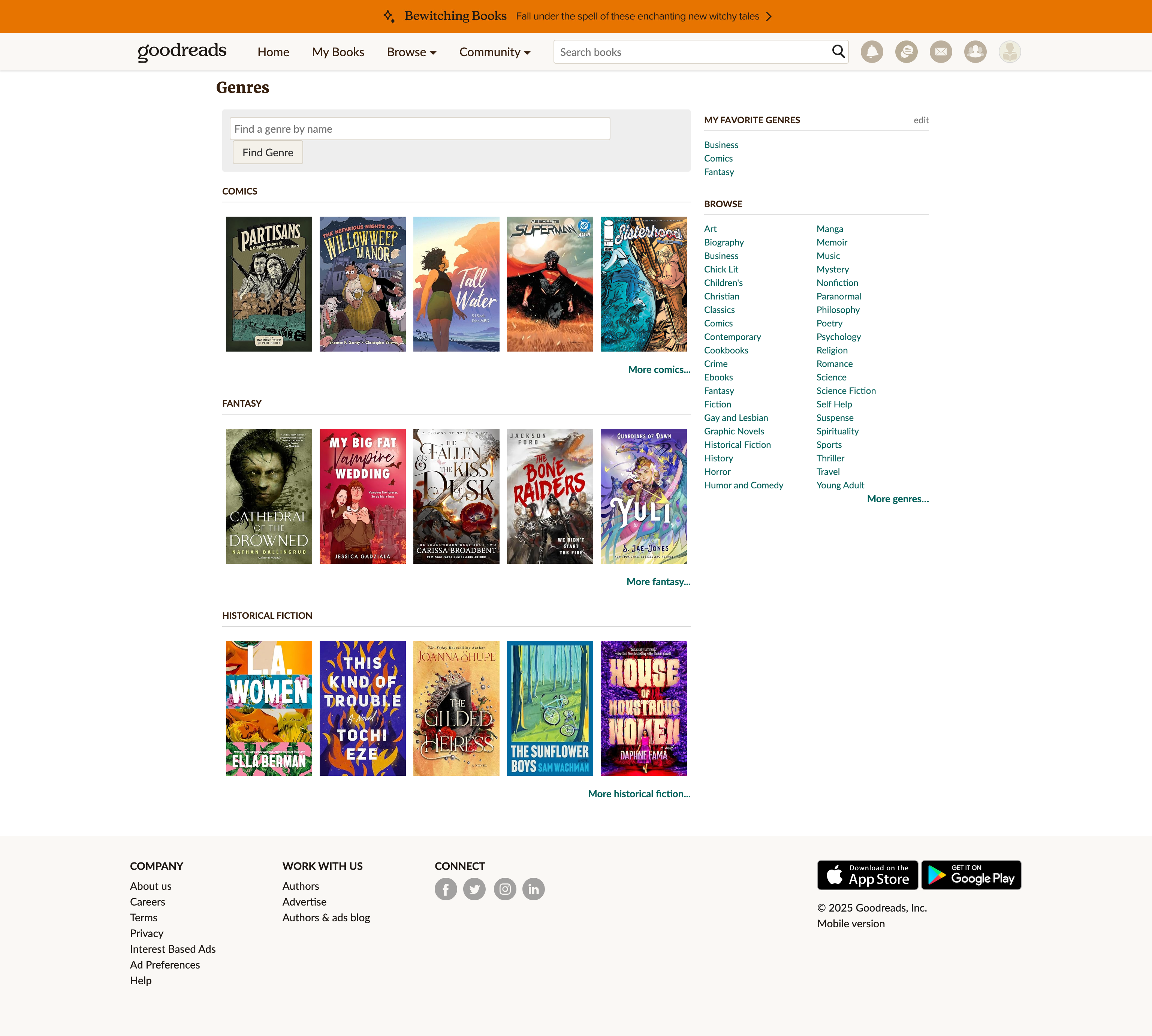The height and width of the screenshot is (1036, 1152).
Task: Open the messages envelope icon
Action: click(941, 52)
